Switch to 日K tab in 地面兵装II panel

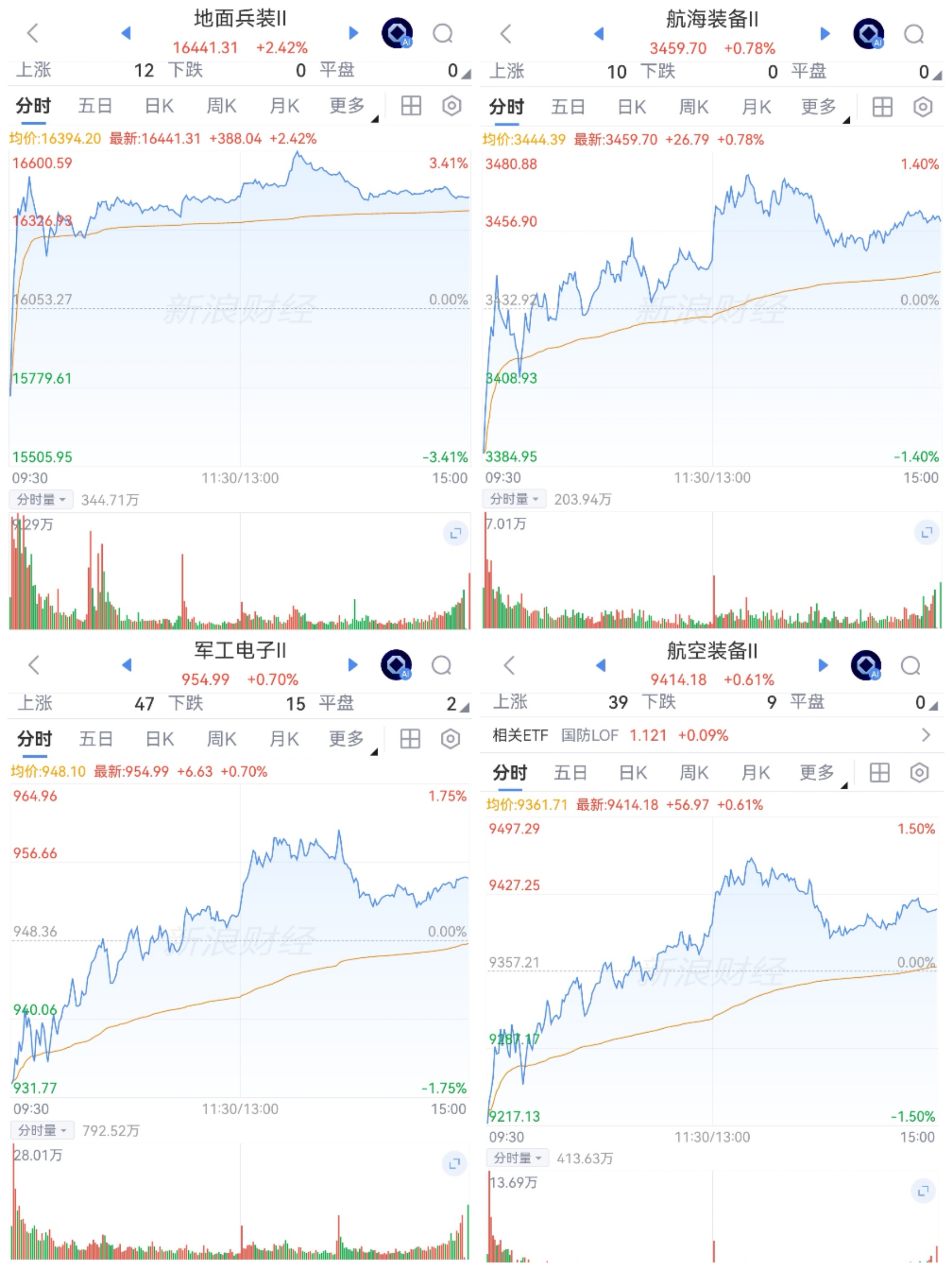tap(159, 106)
